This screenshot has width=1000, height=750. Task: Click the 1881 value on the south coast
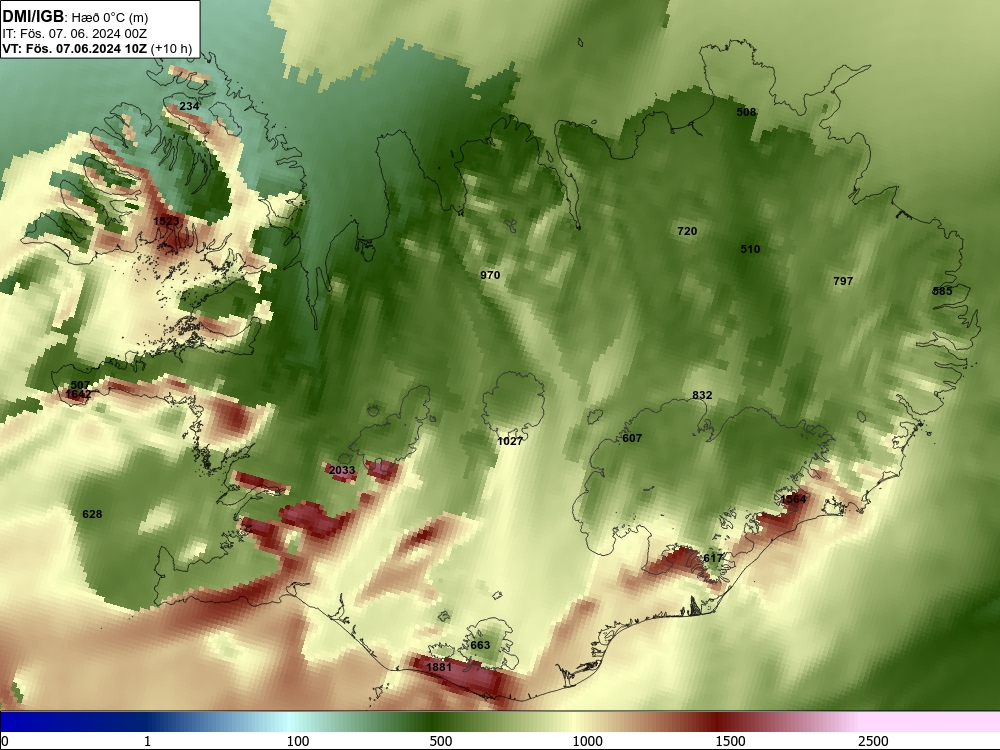(439, 667)
